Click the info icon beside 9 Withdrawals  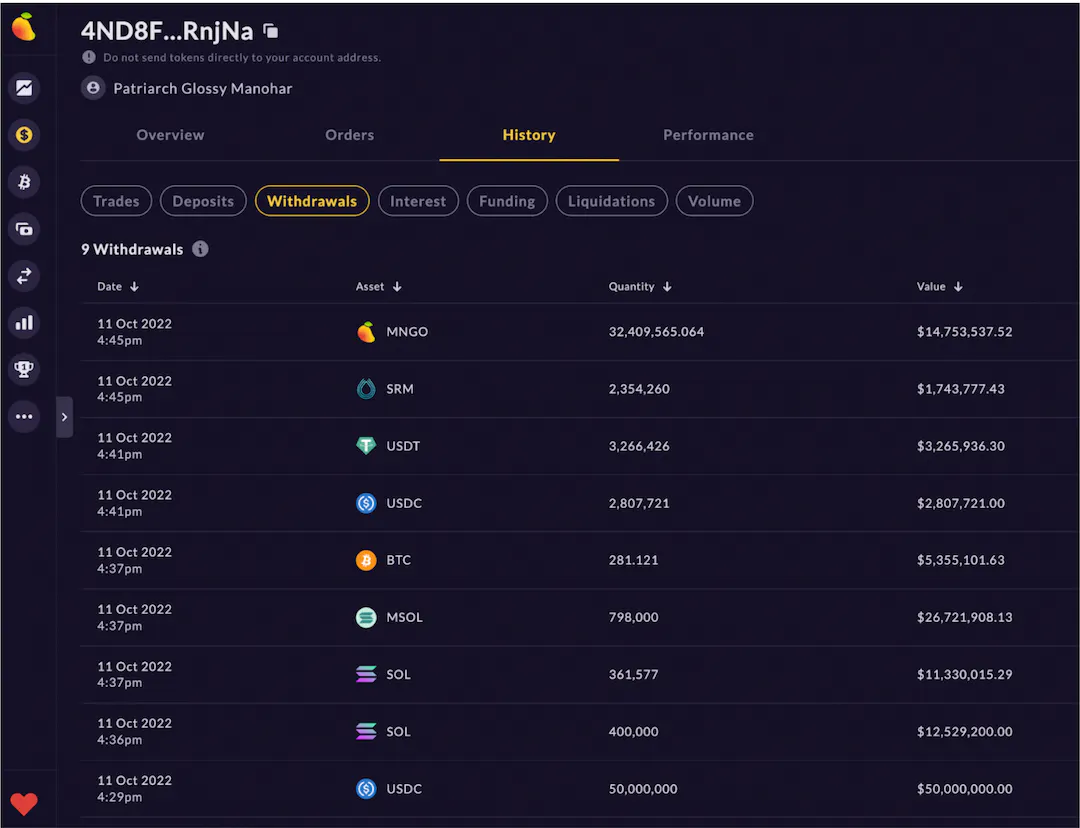coord(201,249)
